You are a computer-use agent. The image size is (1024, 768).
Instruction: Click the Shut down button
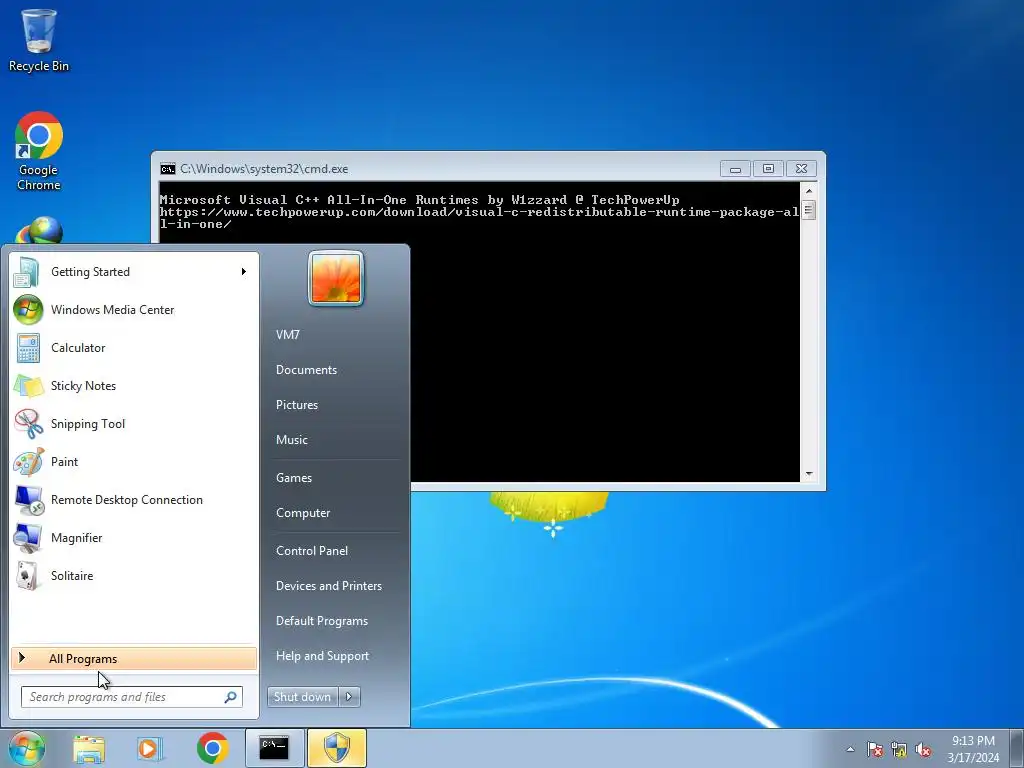coord(302,697)
